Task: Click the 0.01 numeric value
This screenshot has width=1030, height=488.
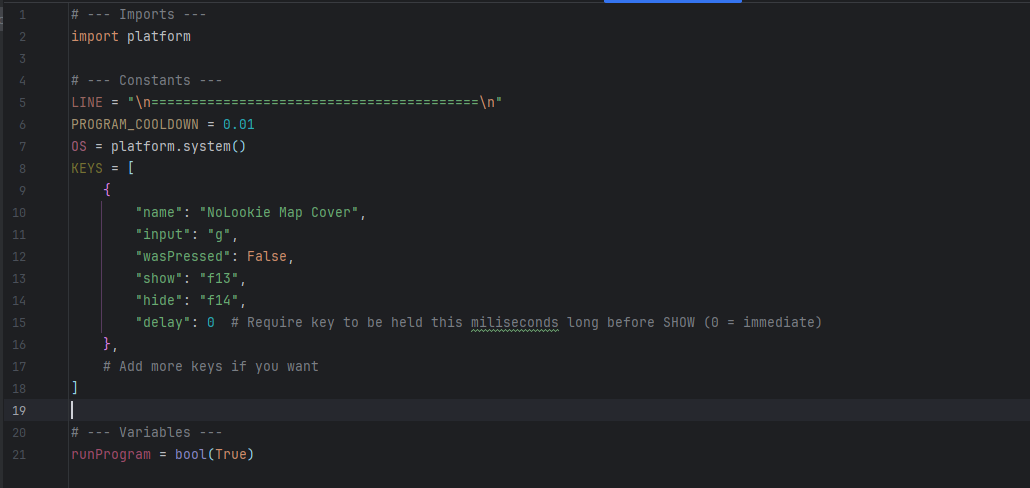Action: pyautogui.click(x=238, y=124)
